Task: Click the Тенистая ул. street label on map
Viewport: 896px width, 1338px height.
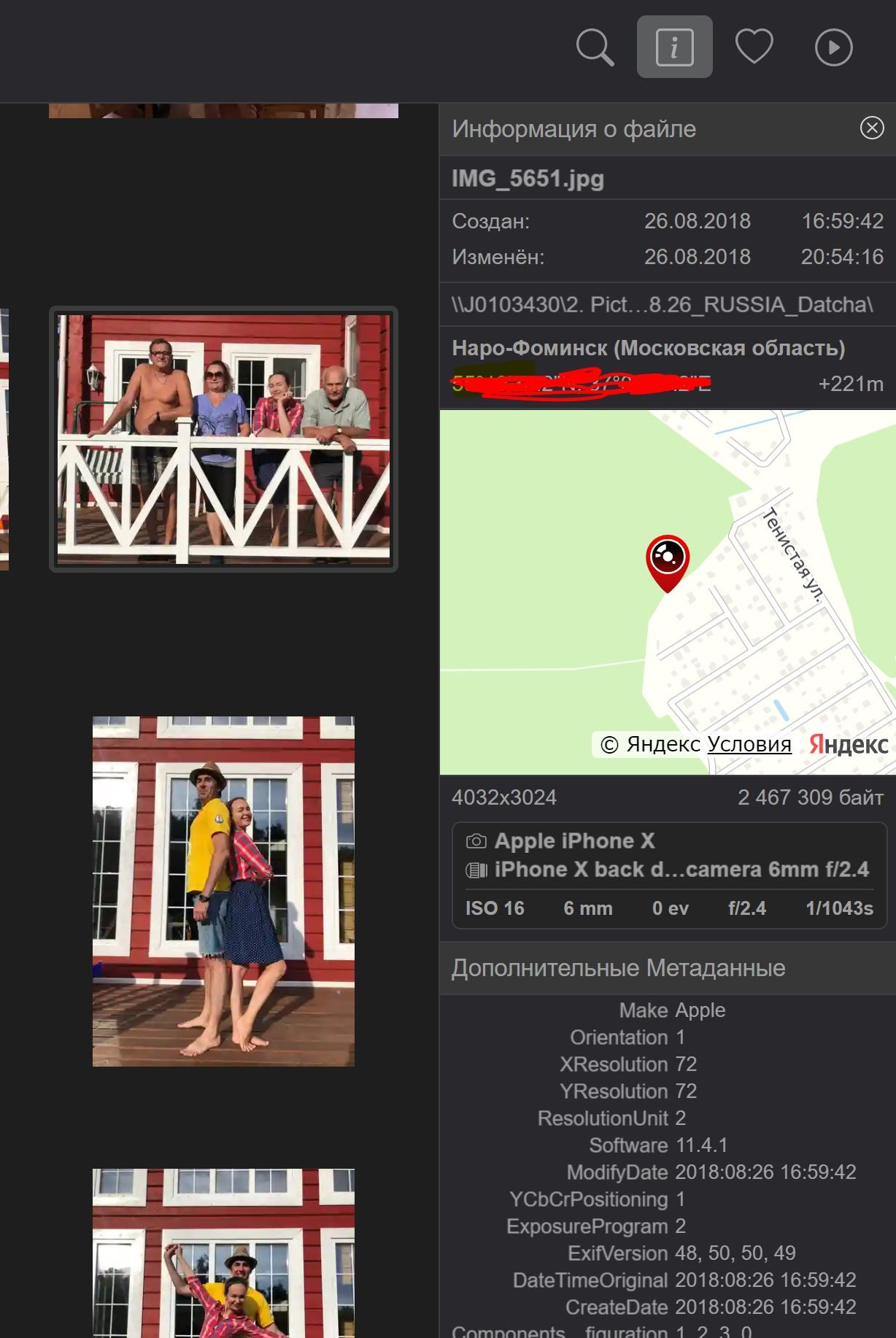Action: point(794,554)
